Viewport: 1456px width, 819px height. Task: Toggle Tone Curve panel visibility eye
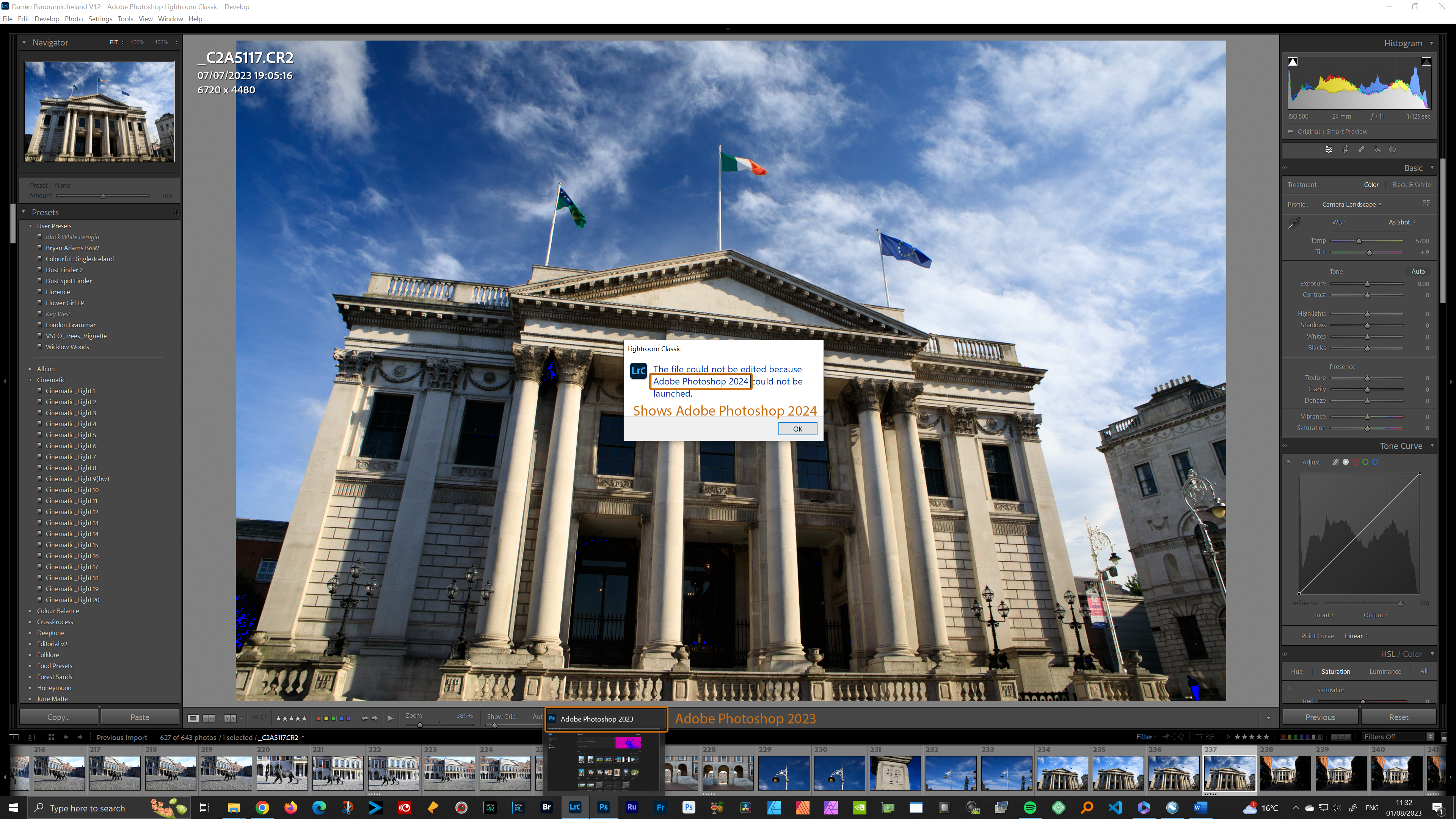click(x=1285, y=446)
